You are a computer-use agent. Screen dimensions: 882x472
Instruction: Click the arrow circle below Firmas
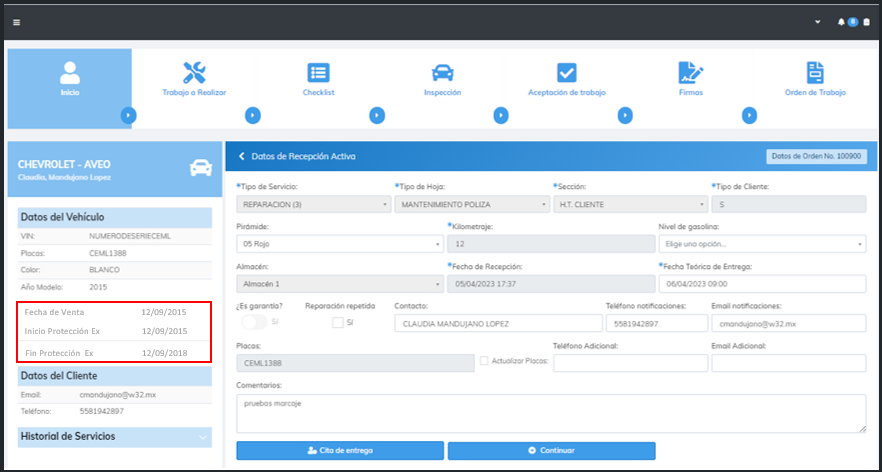click(x=749, y=115)
